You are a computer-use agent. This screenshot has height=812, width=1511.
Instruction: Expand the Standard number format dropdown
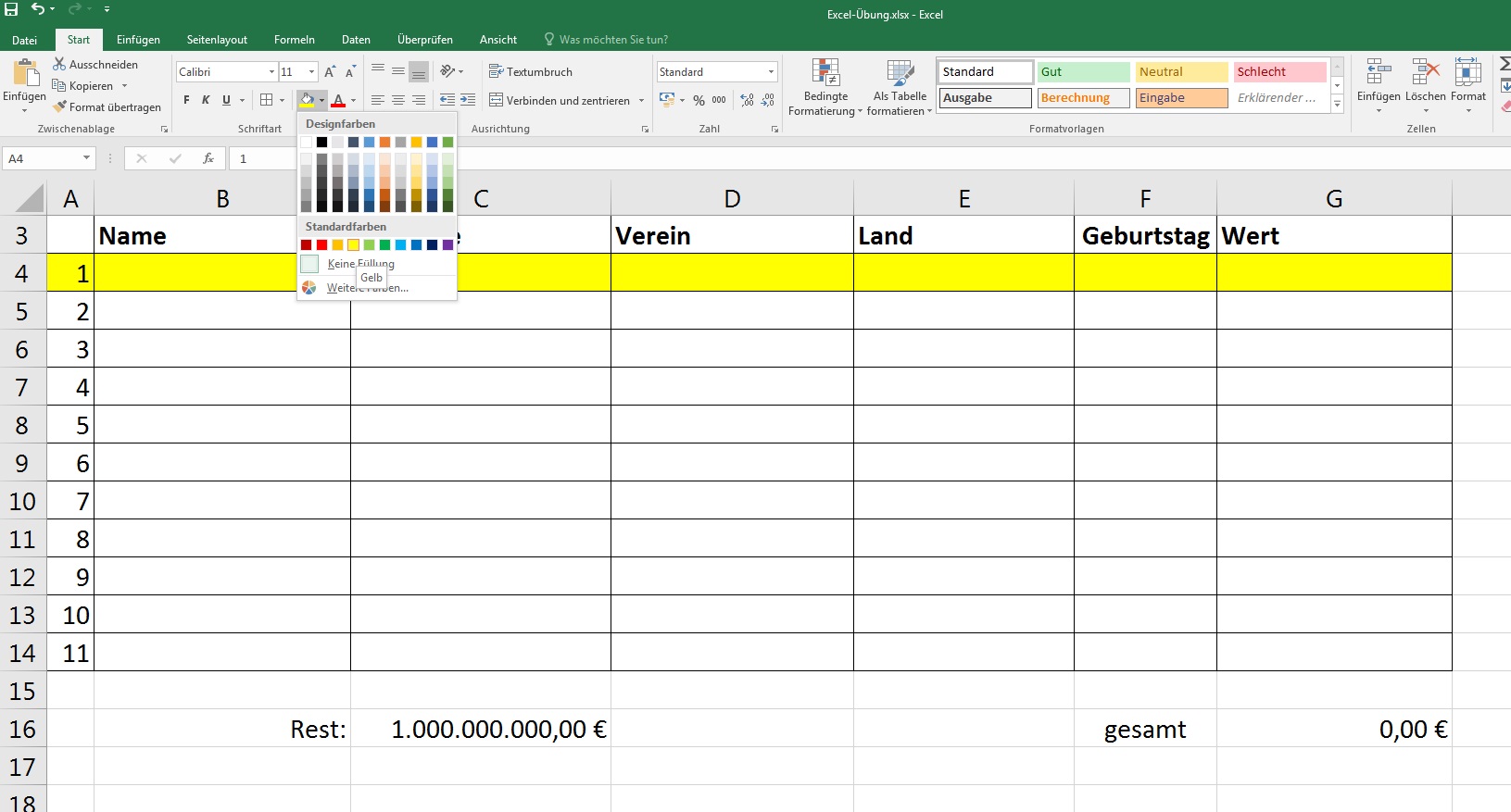click(x=771, y=72)
